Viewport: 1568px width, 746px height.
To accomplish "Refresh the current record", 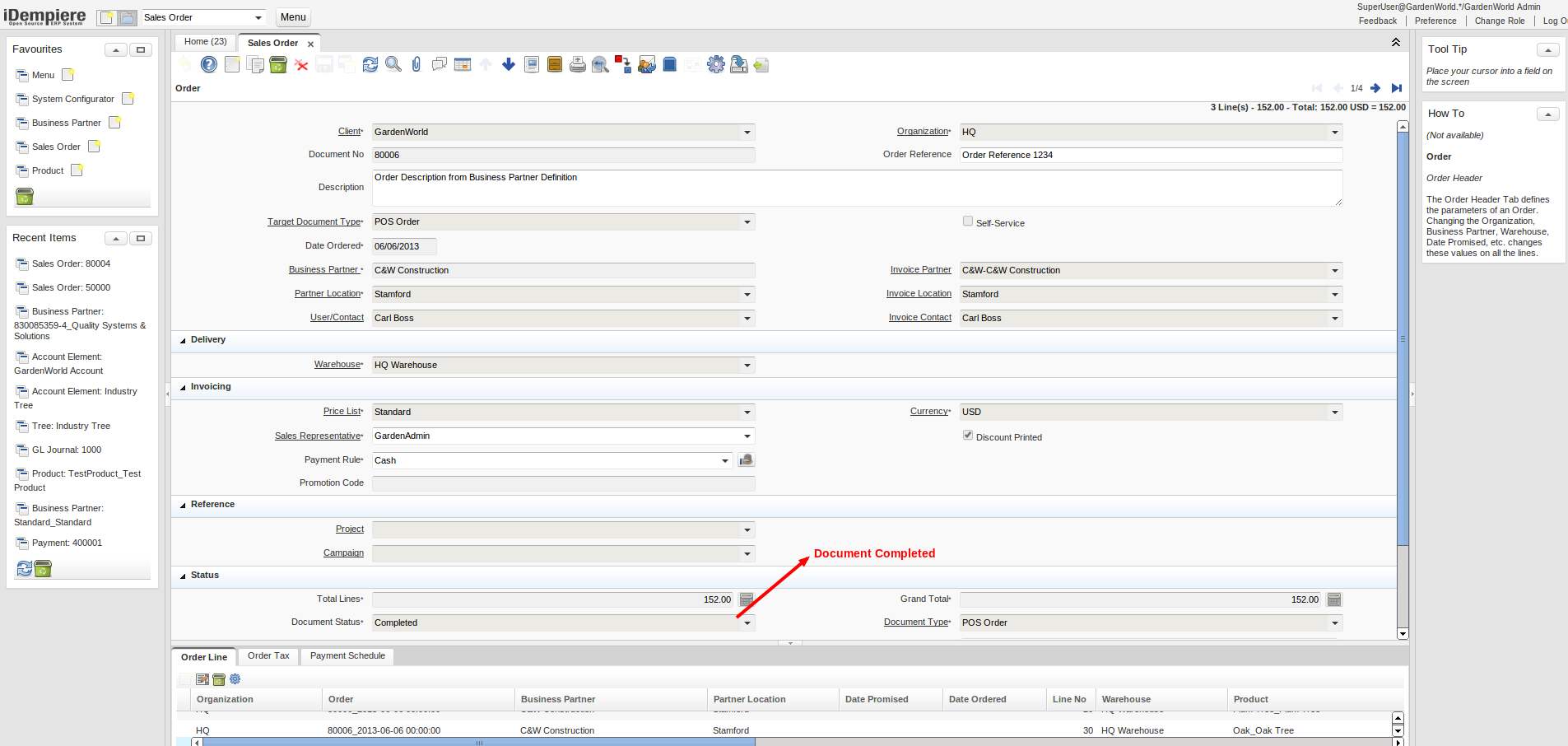I will (x=370, y=63).
